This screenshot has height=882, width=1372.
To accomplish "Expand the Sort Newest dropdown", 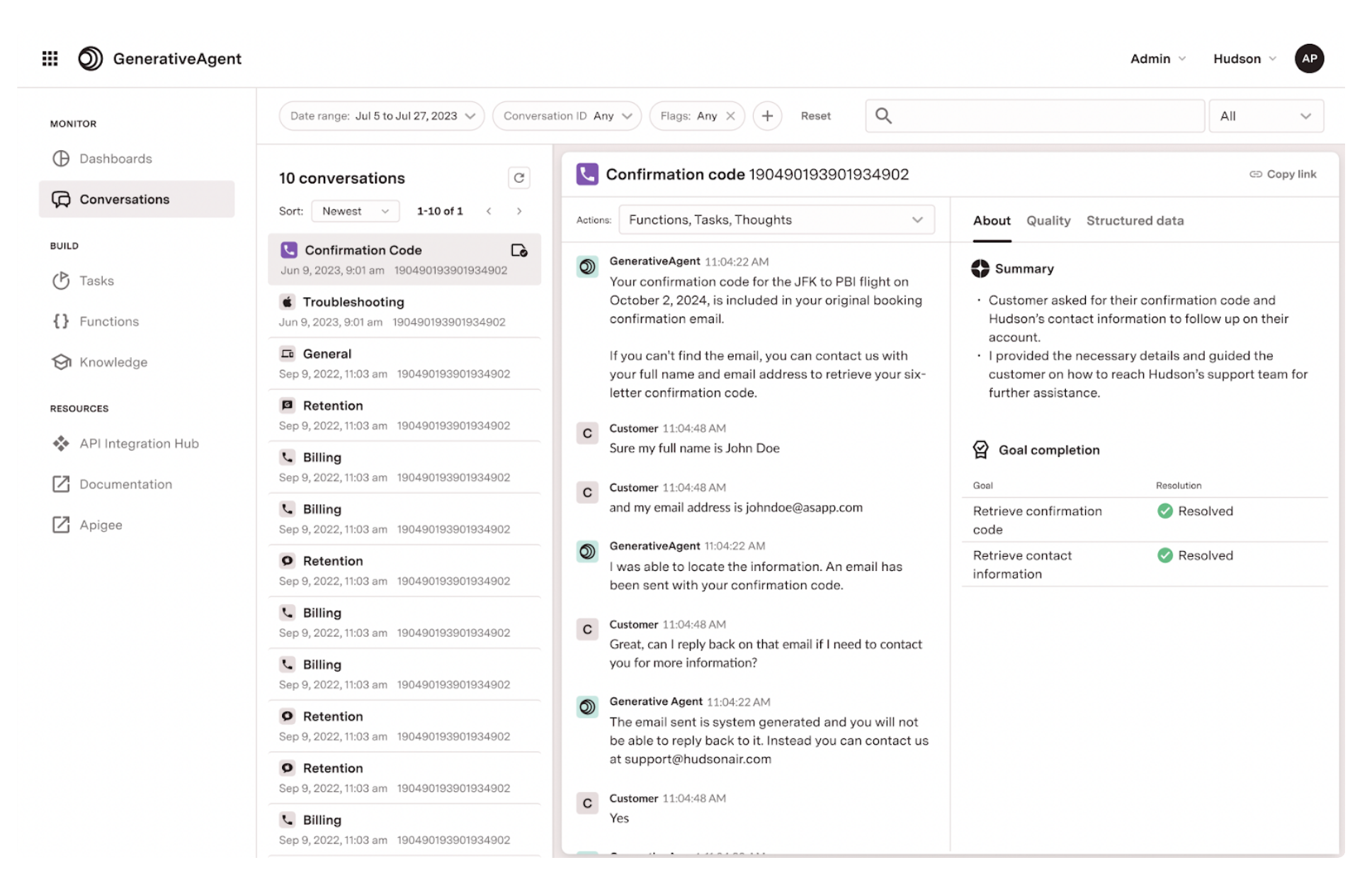I will pos(355,211).
